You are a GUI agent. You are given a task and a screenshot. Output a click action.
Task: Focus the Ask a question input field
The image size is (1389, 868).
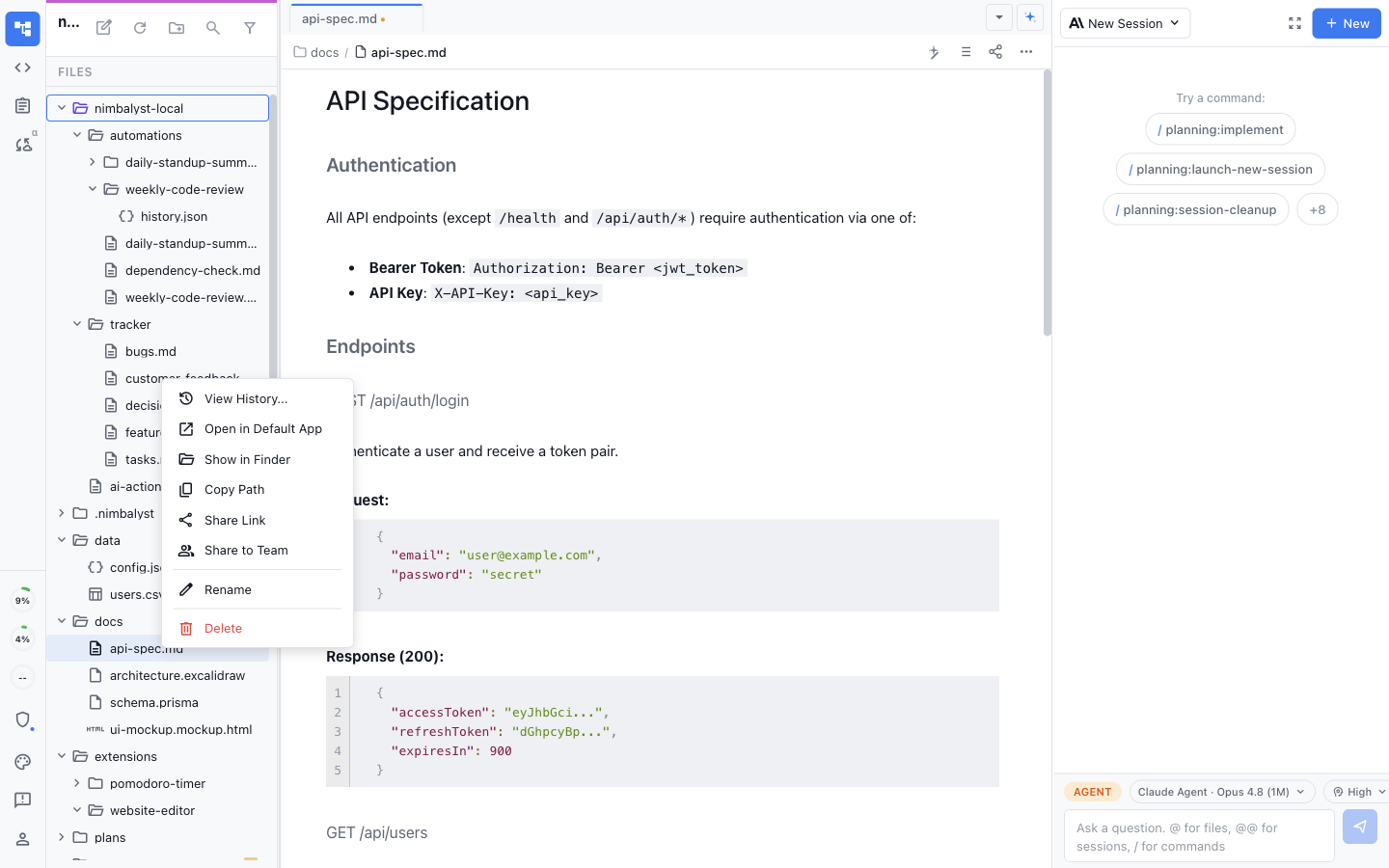point(1199,836)
